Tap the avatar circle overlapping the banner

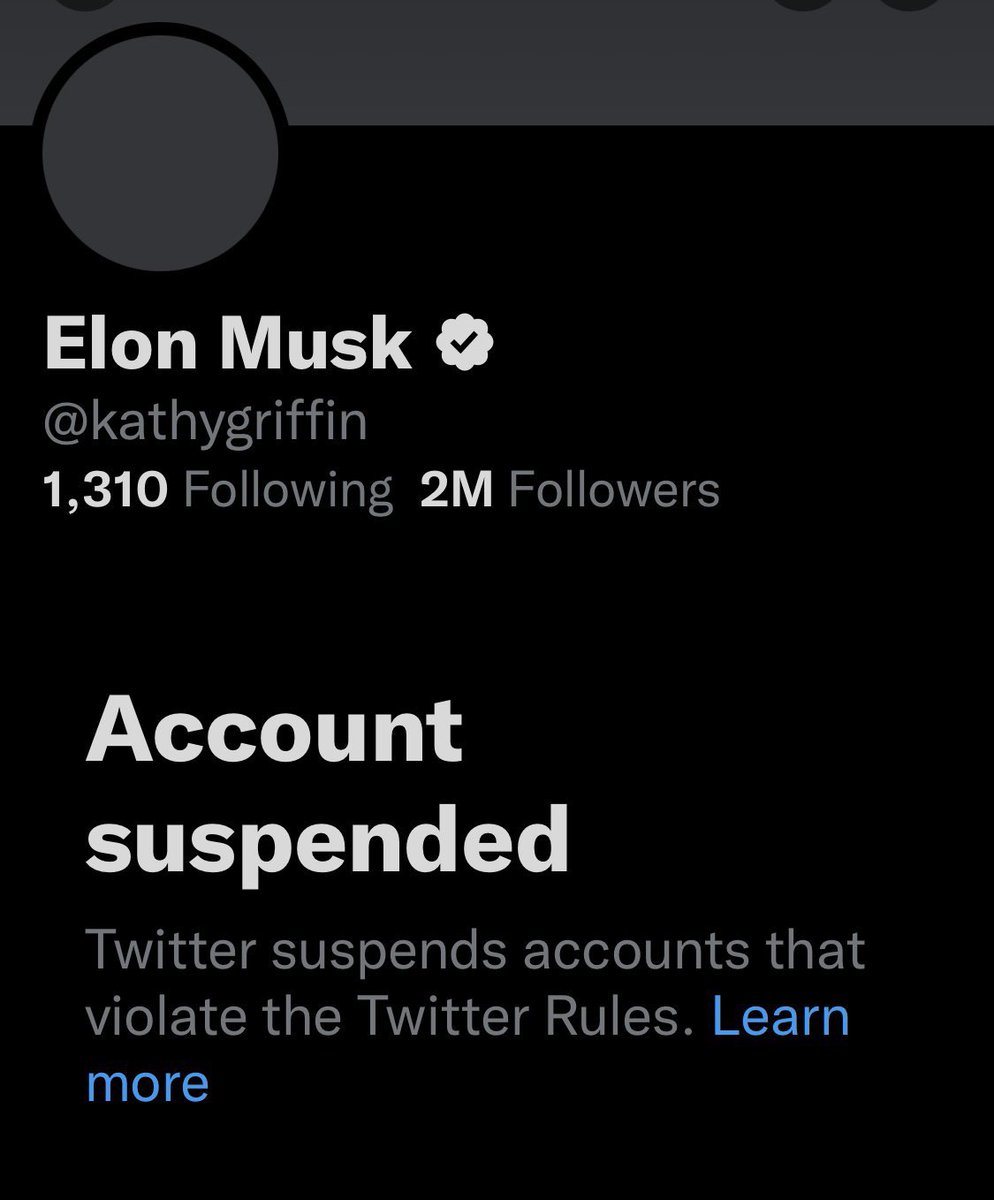point(160,150)
